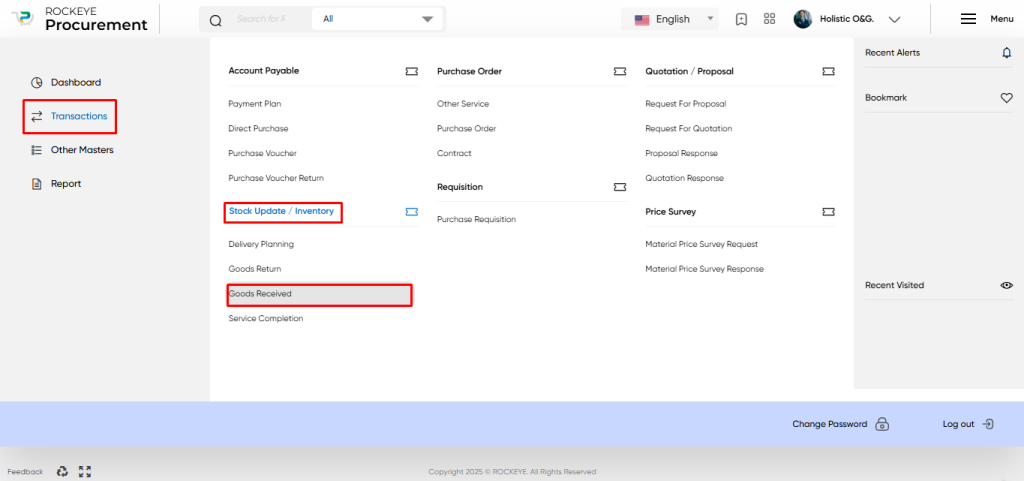This screenshot has height=481, width=1024.
Task: Click the Log out button
Action: pyautogui.click(x=968, y=424)
